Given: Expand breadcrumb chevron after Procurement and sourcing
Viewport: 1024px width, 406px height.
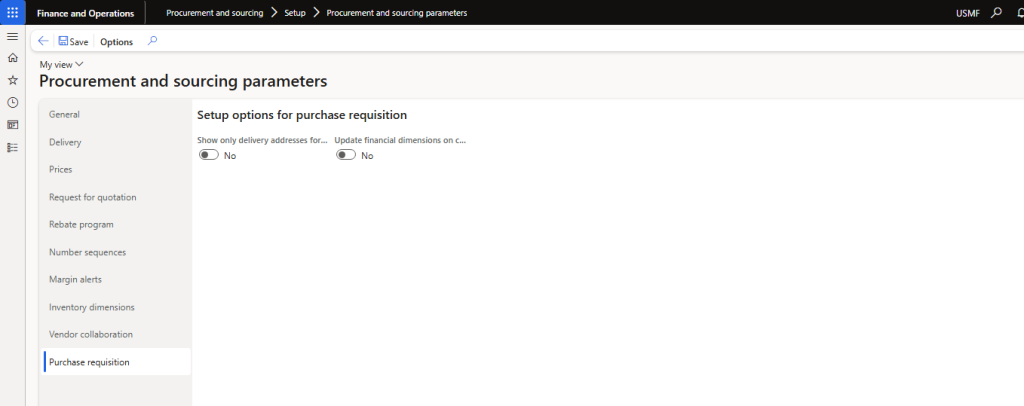Looking at the screenshot, I should pyautogui.click(x=274, y=13).
